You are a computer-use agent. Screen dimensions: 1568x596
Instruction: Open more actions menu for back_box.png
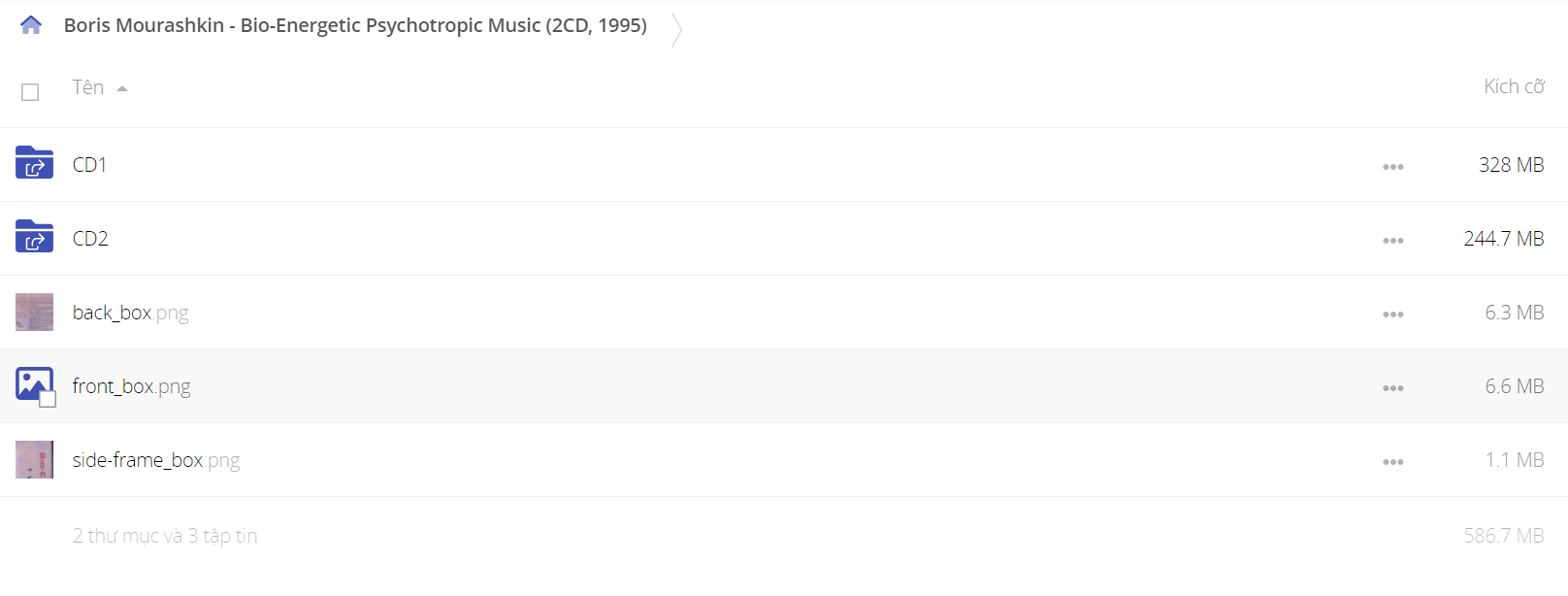tap(1393, 315)
